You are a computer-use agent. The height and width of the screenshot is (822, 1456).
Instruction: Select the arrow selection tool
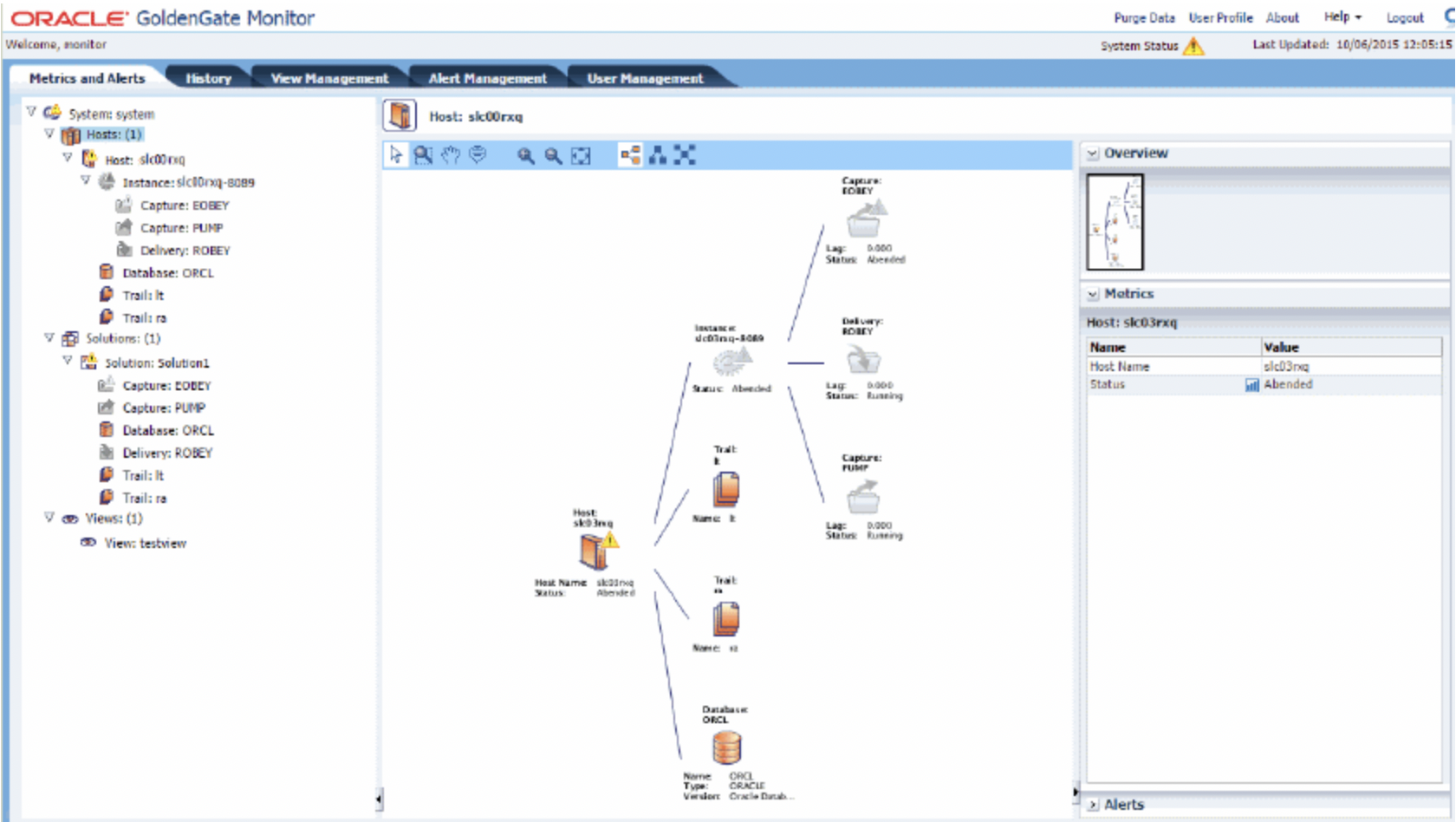(397, 156)
